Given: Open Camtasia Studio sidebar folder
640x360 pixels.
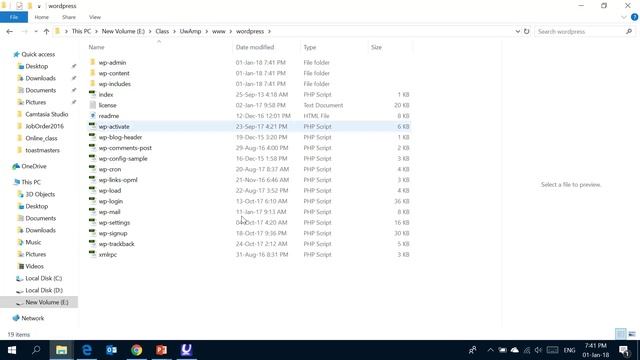Looking at the screenshot, I should [x=47, y=114].
